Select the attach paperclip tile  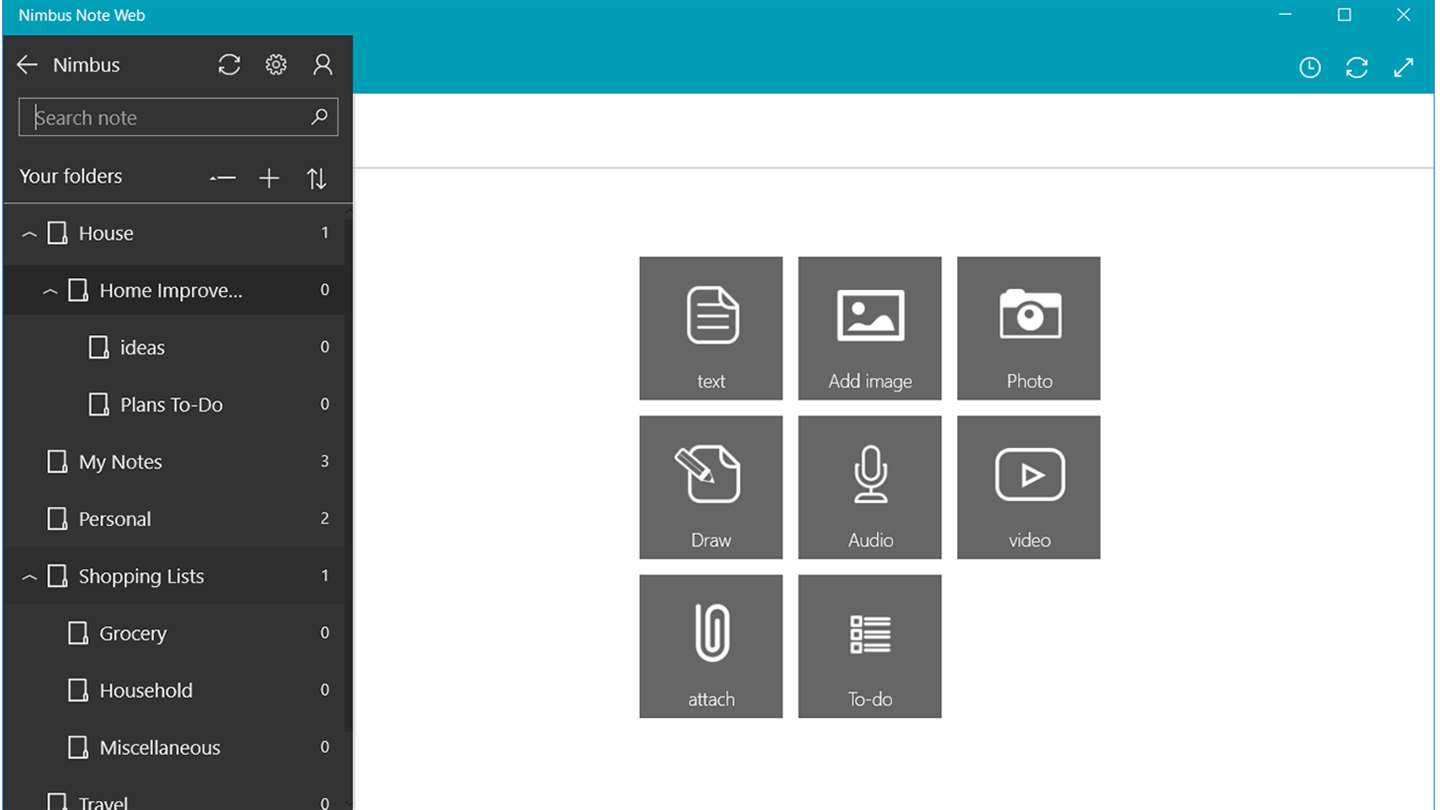pos(711,646)
